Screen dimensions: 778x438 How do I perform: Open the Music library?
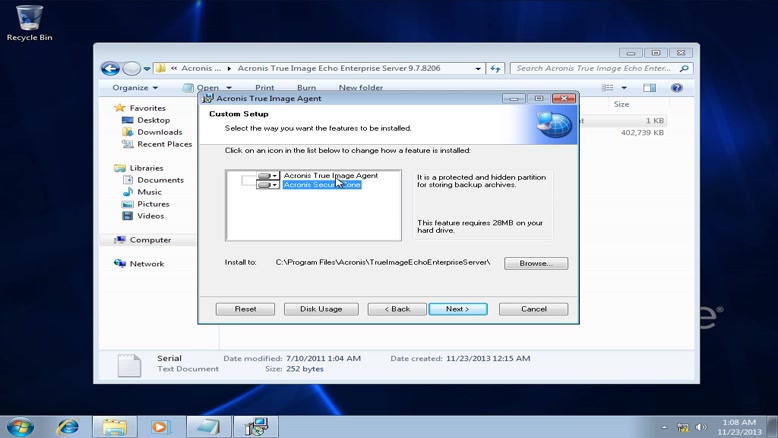[x=149, y=192]
